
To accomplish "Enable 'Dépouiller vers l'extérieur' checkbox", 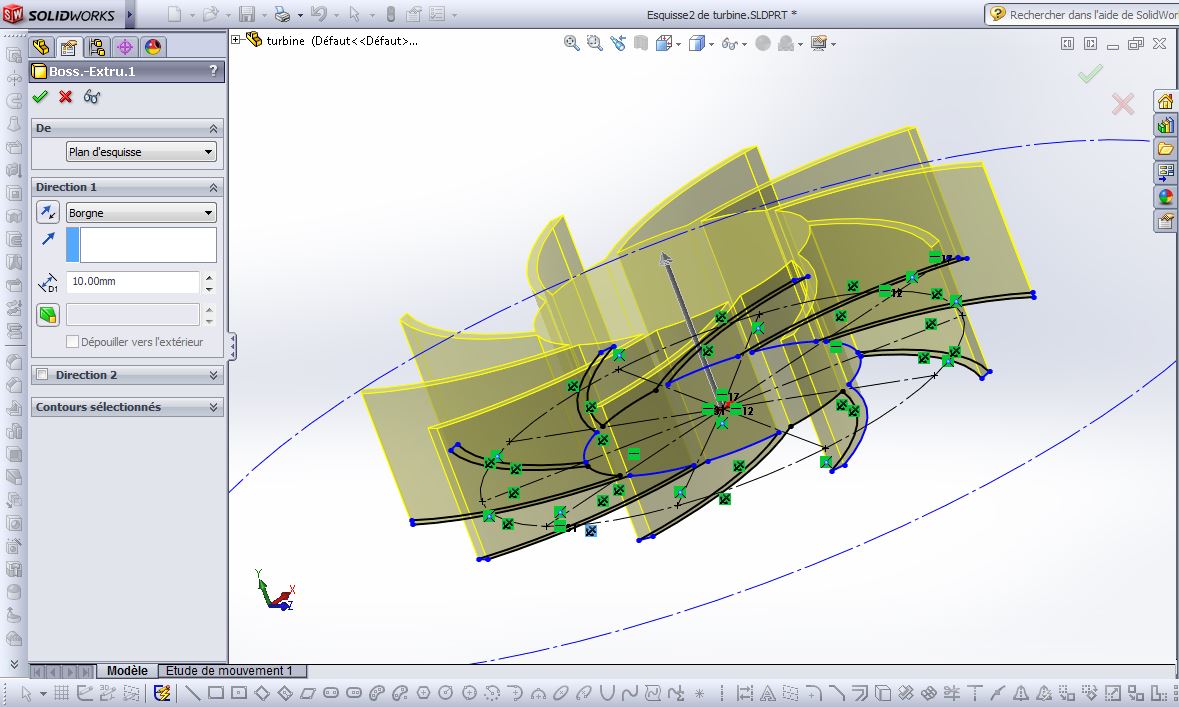I will pyautogui.click(x=72, y=341).
